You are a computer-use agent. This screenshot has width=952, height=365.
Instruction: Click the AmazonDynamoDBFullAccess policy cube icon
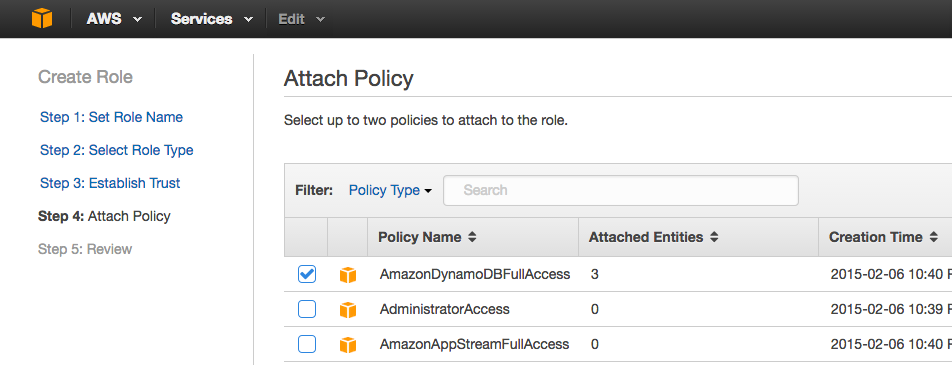coord(347,275)
